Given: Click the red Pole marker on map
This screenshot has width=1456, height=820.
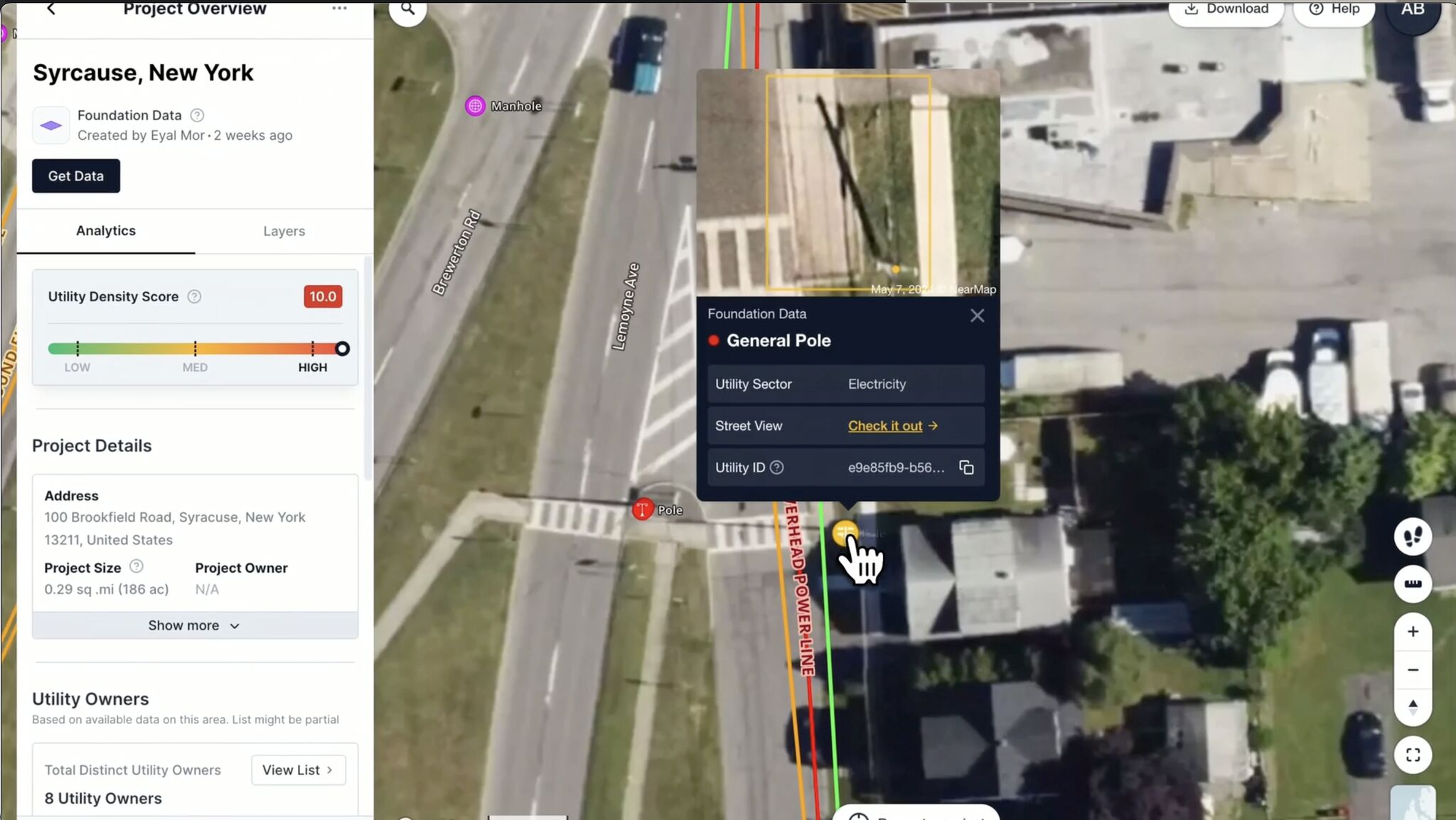Looking at the screenshot, I should [643, 509].
